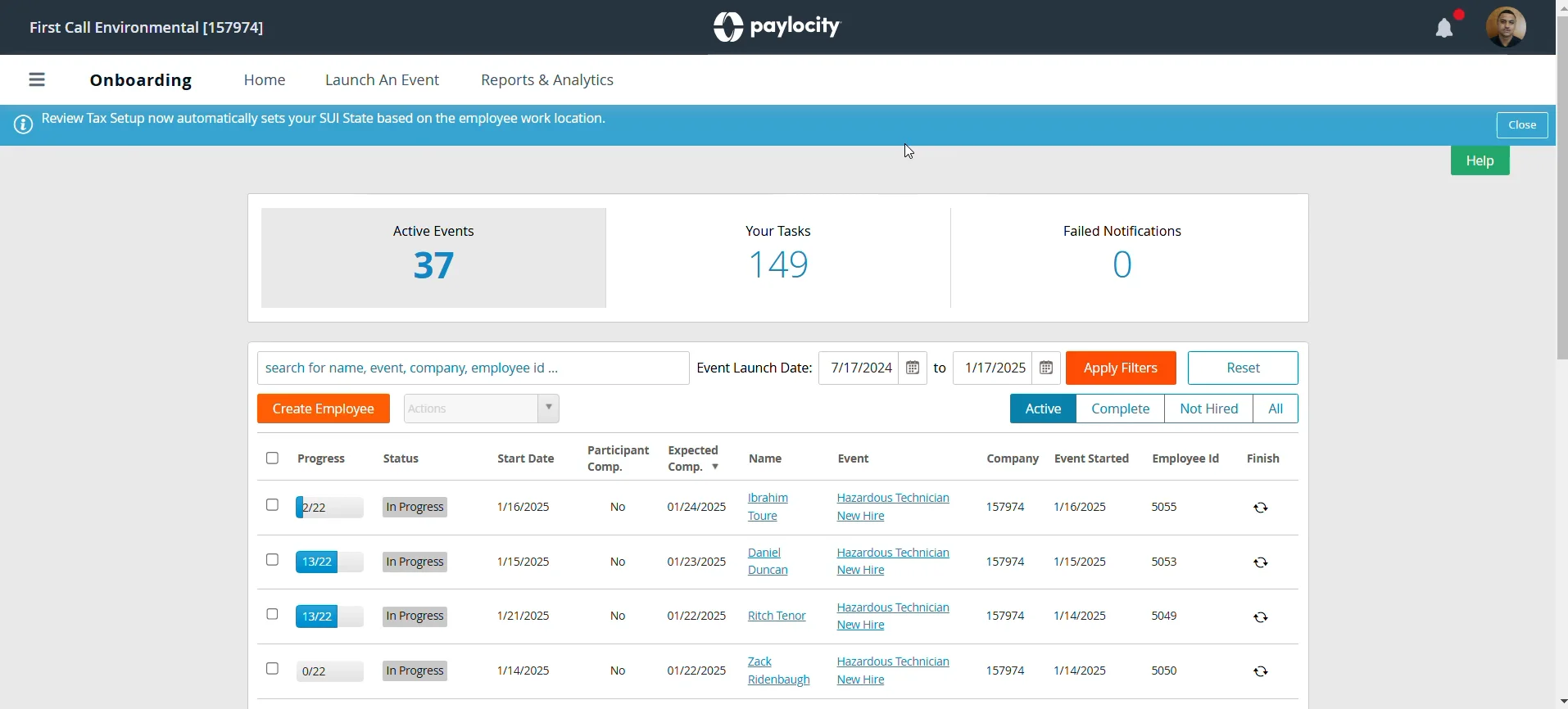Click the 7/17/2024 date field

click(860, 368)
